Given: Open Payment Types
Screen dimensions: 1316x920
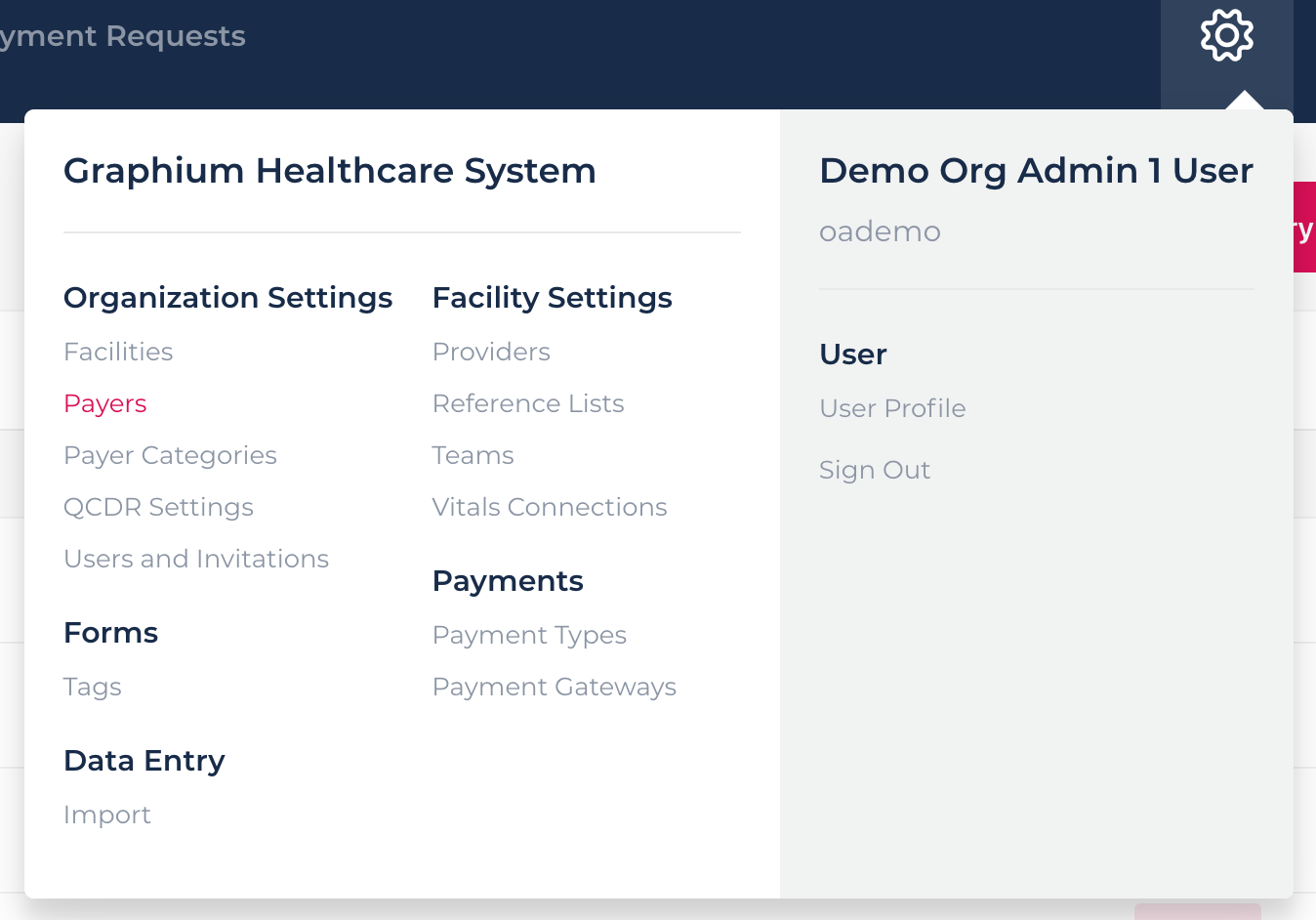Looking at the screenshot, I should coord(529,635).
